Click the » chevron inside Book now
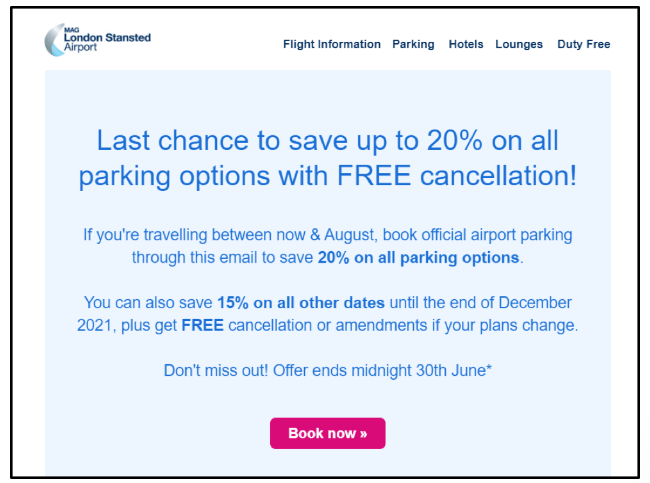 coord(363,434)
